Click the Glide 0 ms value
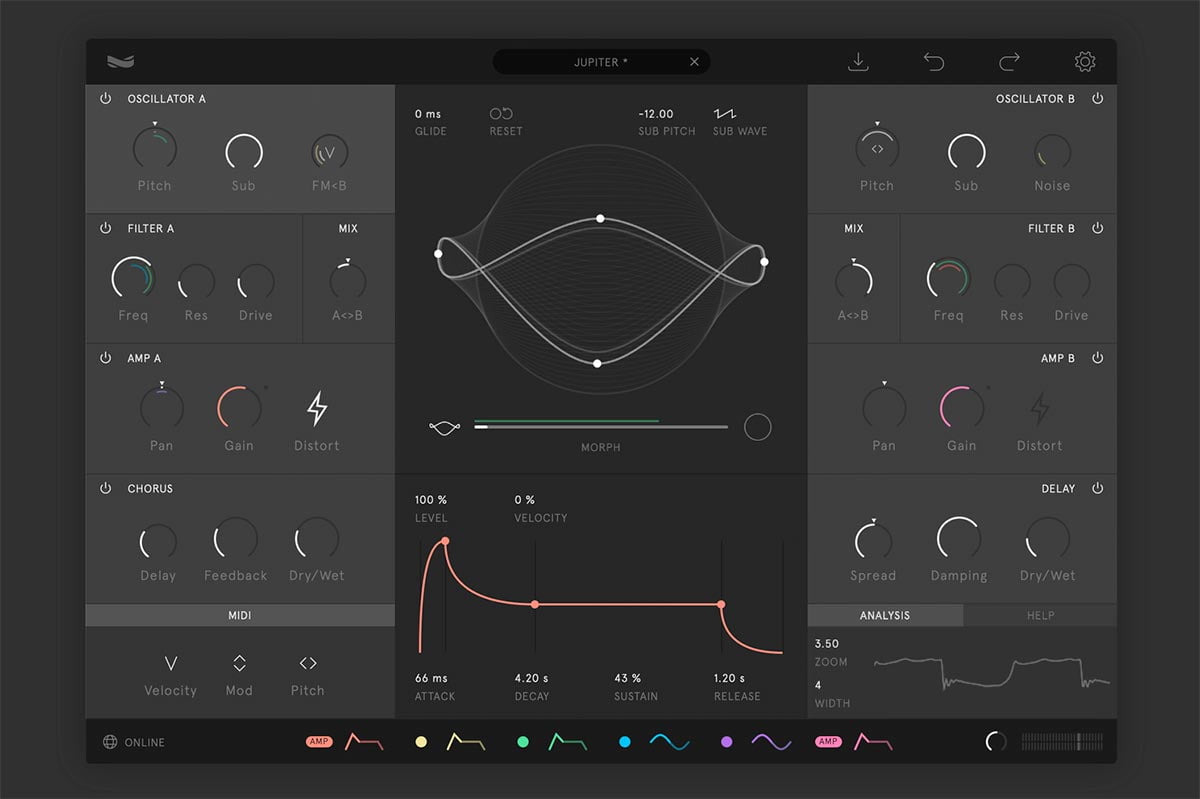This screenshot has height=799, width=1200. tap(428, 114)
